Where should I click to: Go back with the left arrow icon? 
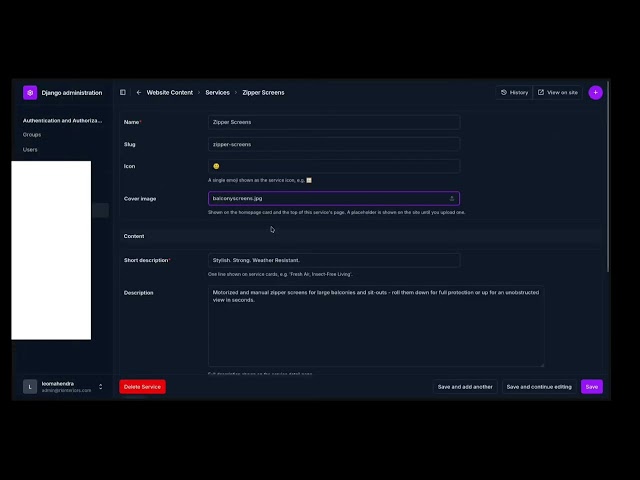click(139, 93)
